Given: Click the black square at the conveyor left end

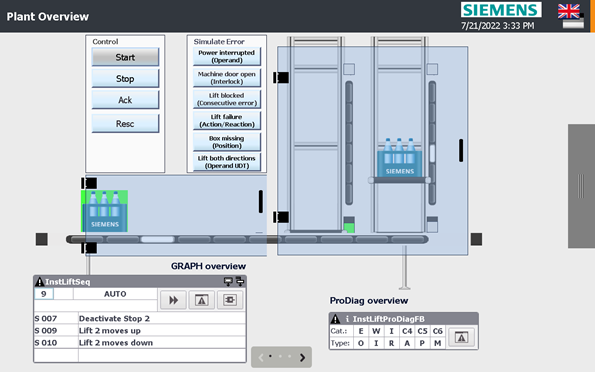Looking at the screenshot, I should pyautogui.click(x=42, y=239).
